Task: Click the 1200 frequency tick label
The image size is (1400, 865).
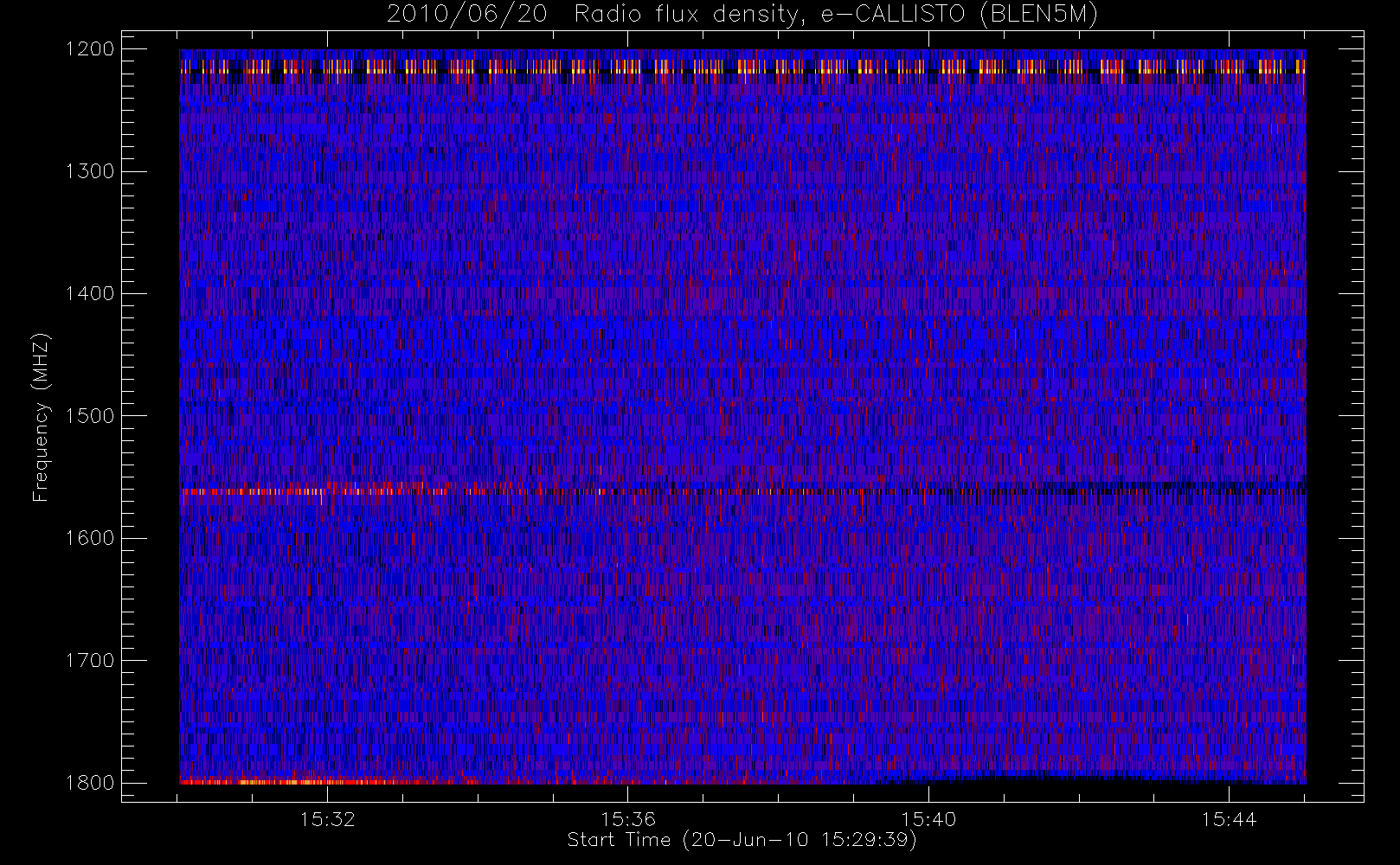Action: [x=90, y=48]
